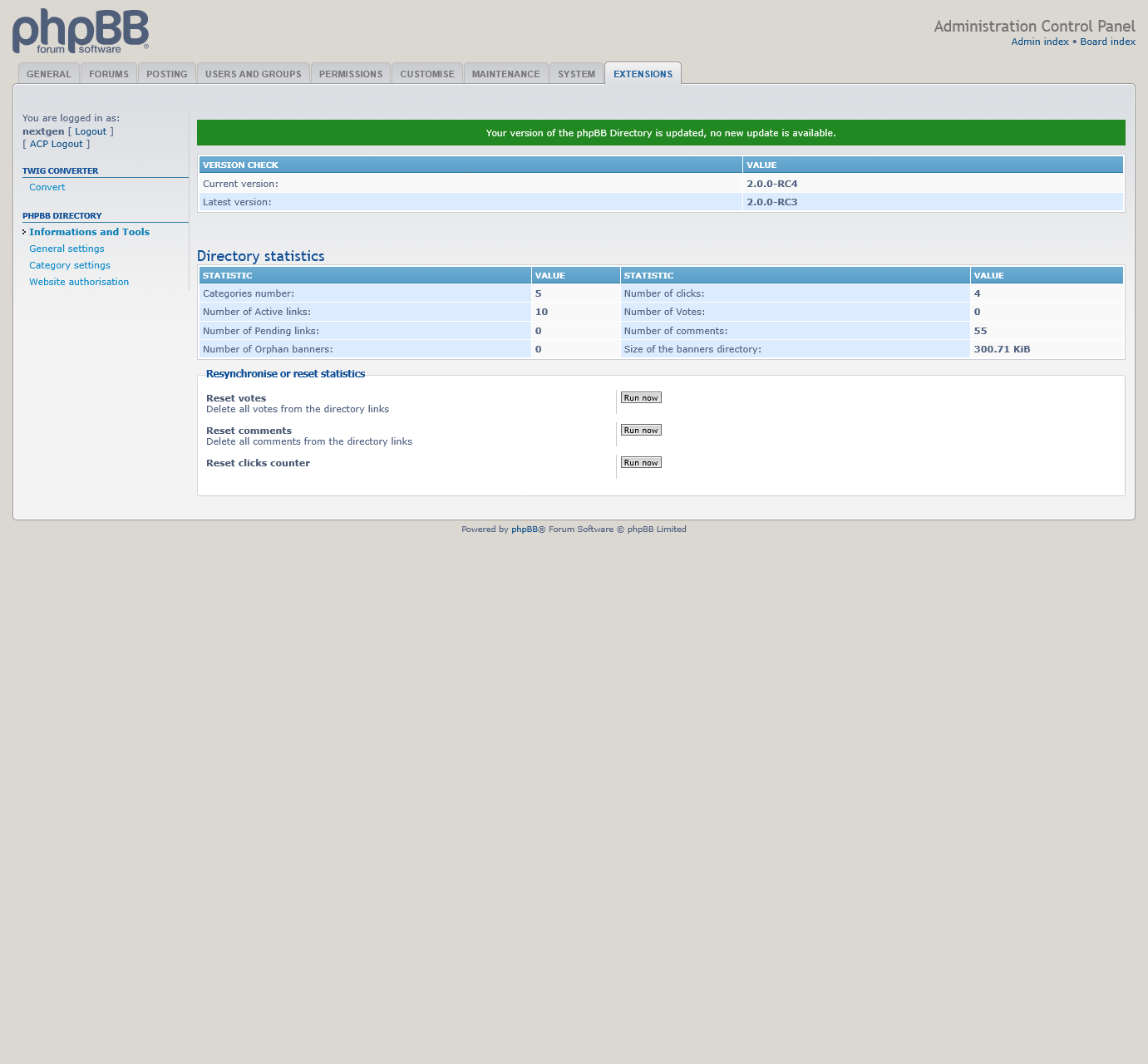This screenshot has width=1148, height=1064.
Task: Open the SYSTEM tab
Action: pyautogui.click(x=576, y=73)
